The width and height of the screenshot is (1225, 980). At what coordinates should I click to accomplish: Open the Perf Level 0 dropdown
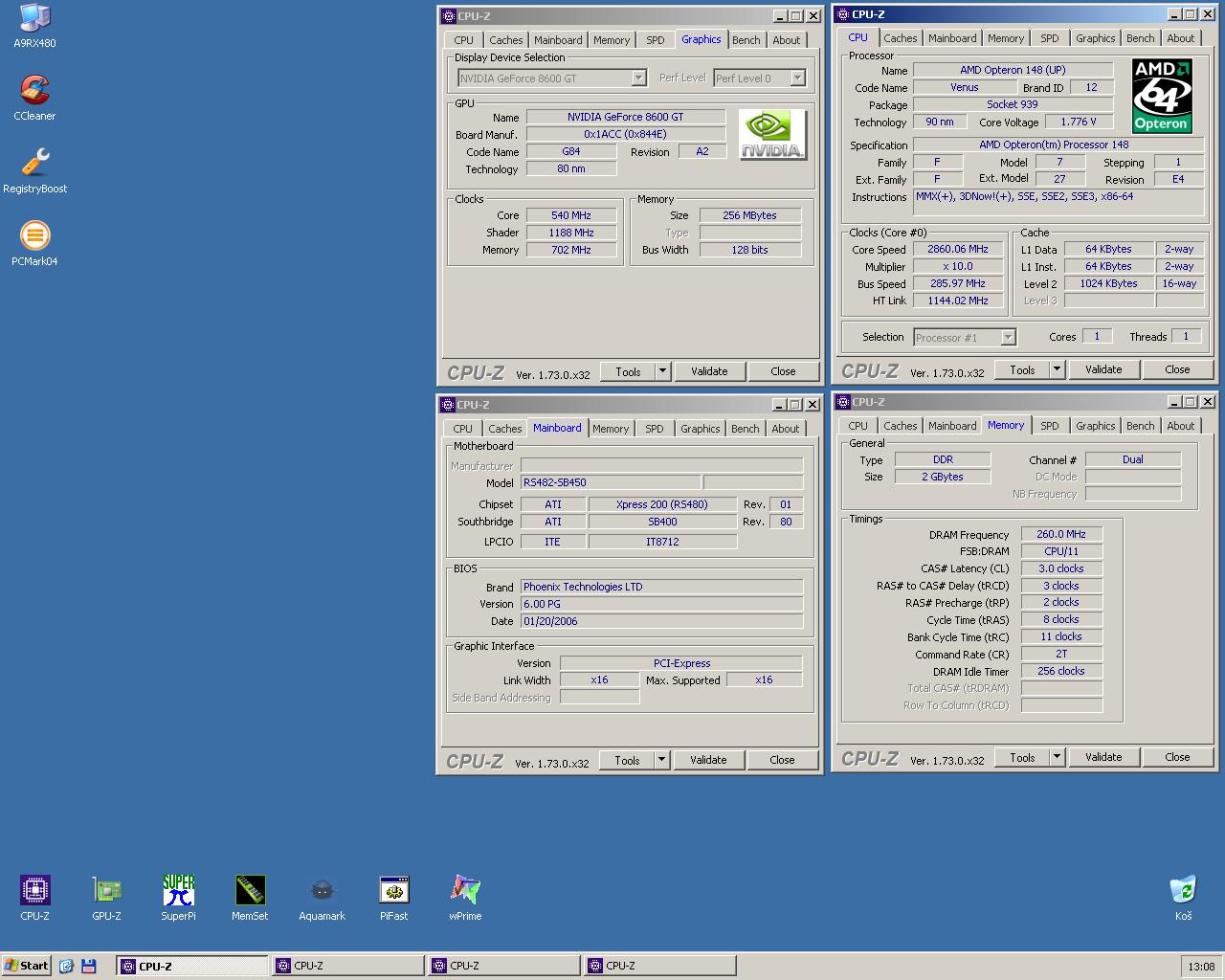point(760,78)
